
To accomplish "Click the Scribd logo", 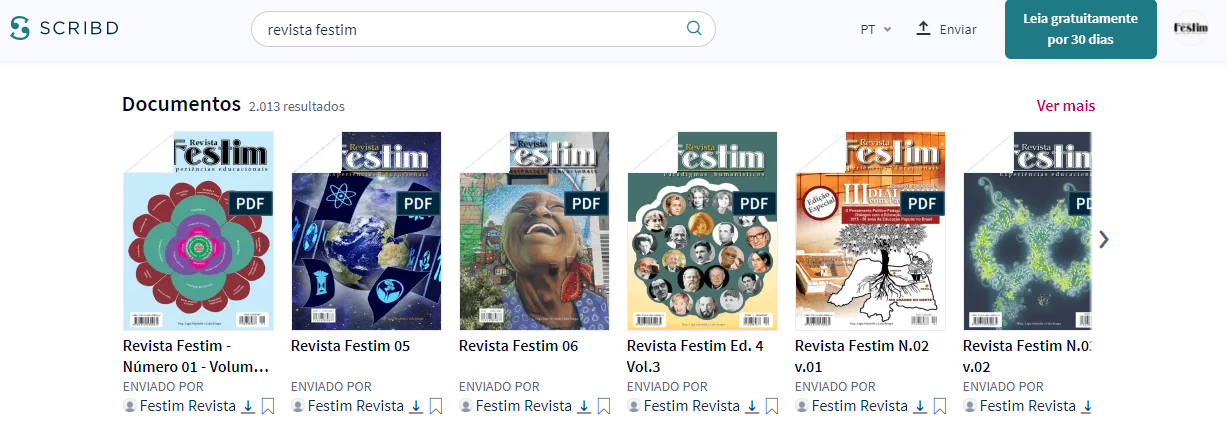I will point(64,28).
